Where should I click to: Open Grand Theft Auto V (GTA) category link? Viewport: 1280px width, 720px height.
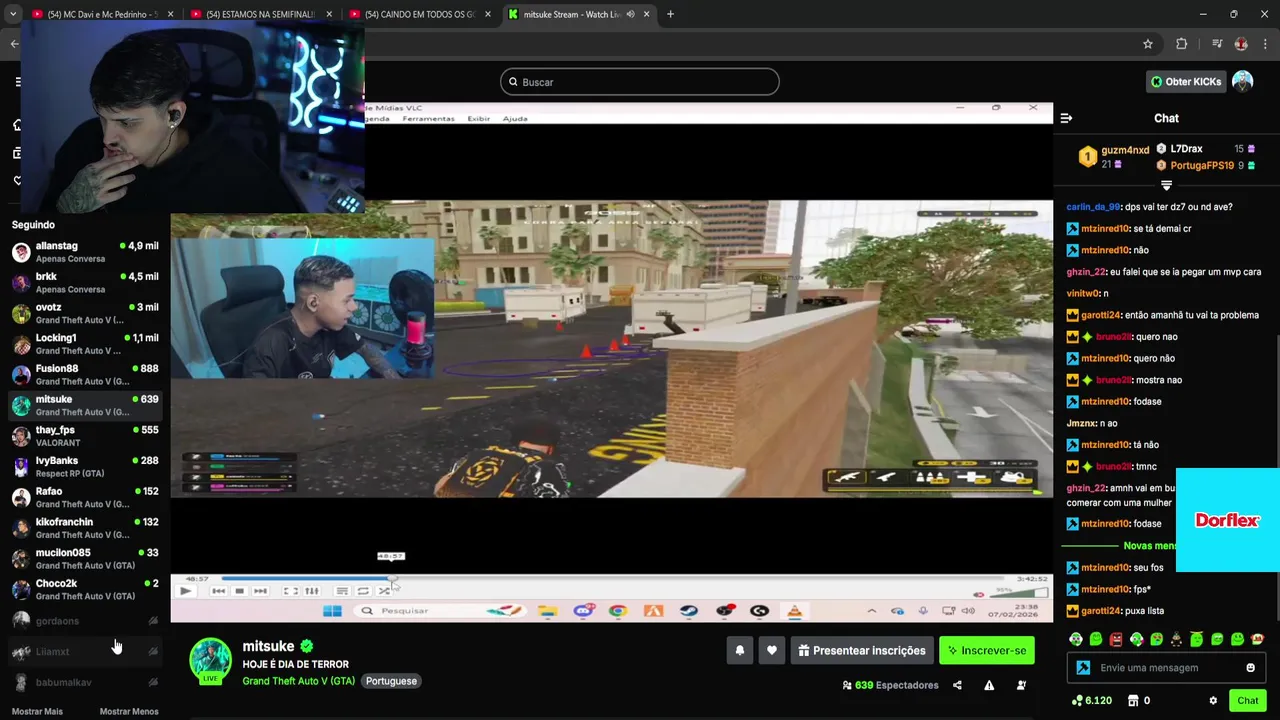click(x=299, y=681)
